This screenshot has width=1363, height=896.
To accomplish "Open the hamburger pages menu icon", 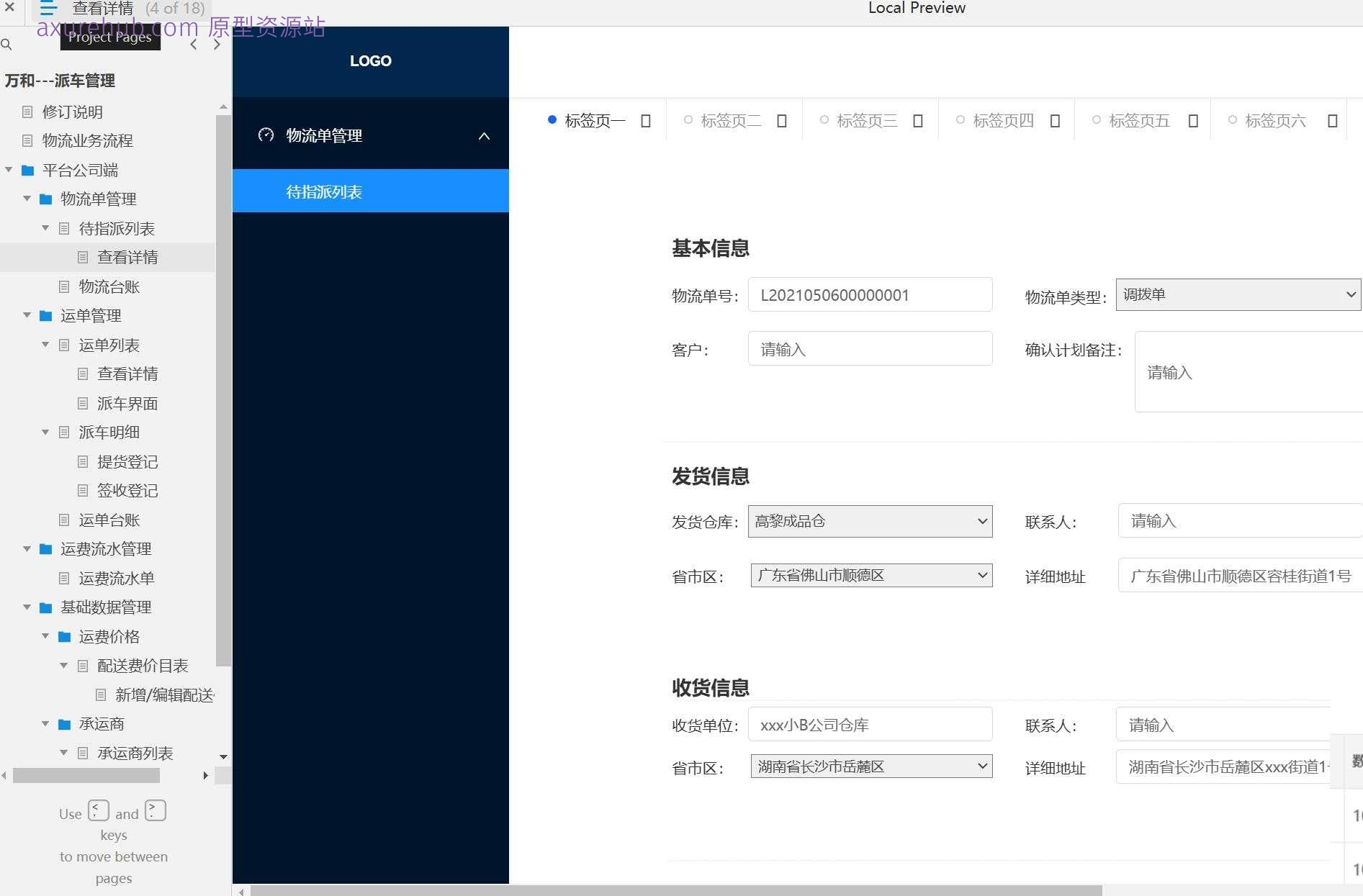I will click(x=48, y=9).
